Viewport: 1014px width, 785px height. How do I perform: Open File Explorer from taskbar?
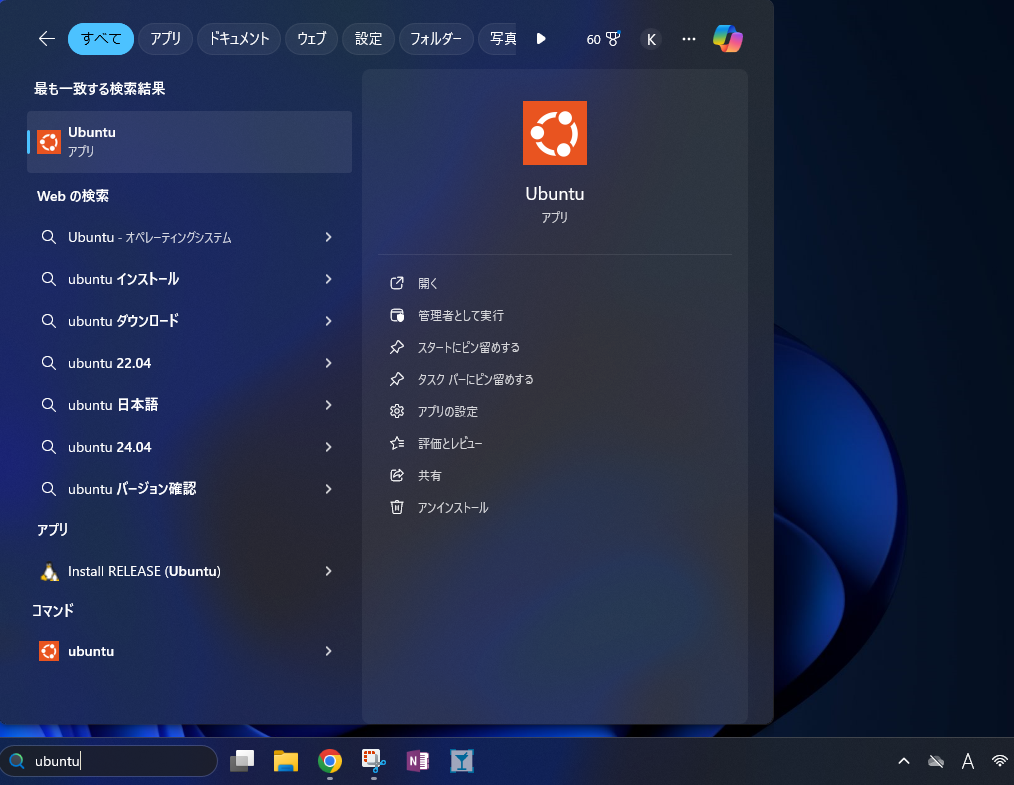286,761
